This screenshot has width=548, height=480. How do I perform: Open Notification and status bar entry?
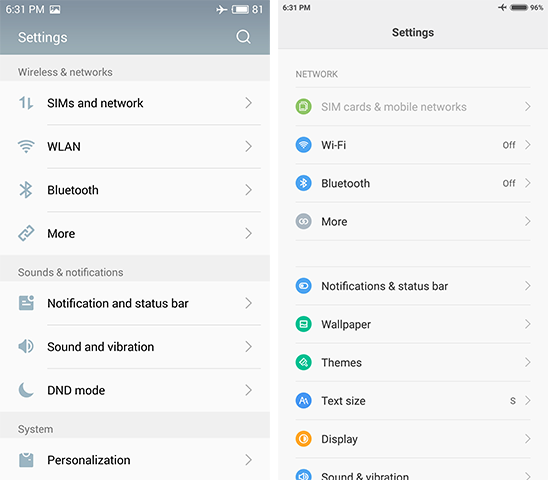tap(135, 303)
